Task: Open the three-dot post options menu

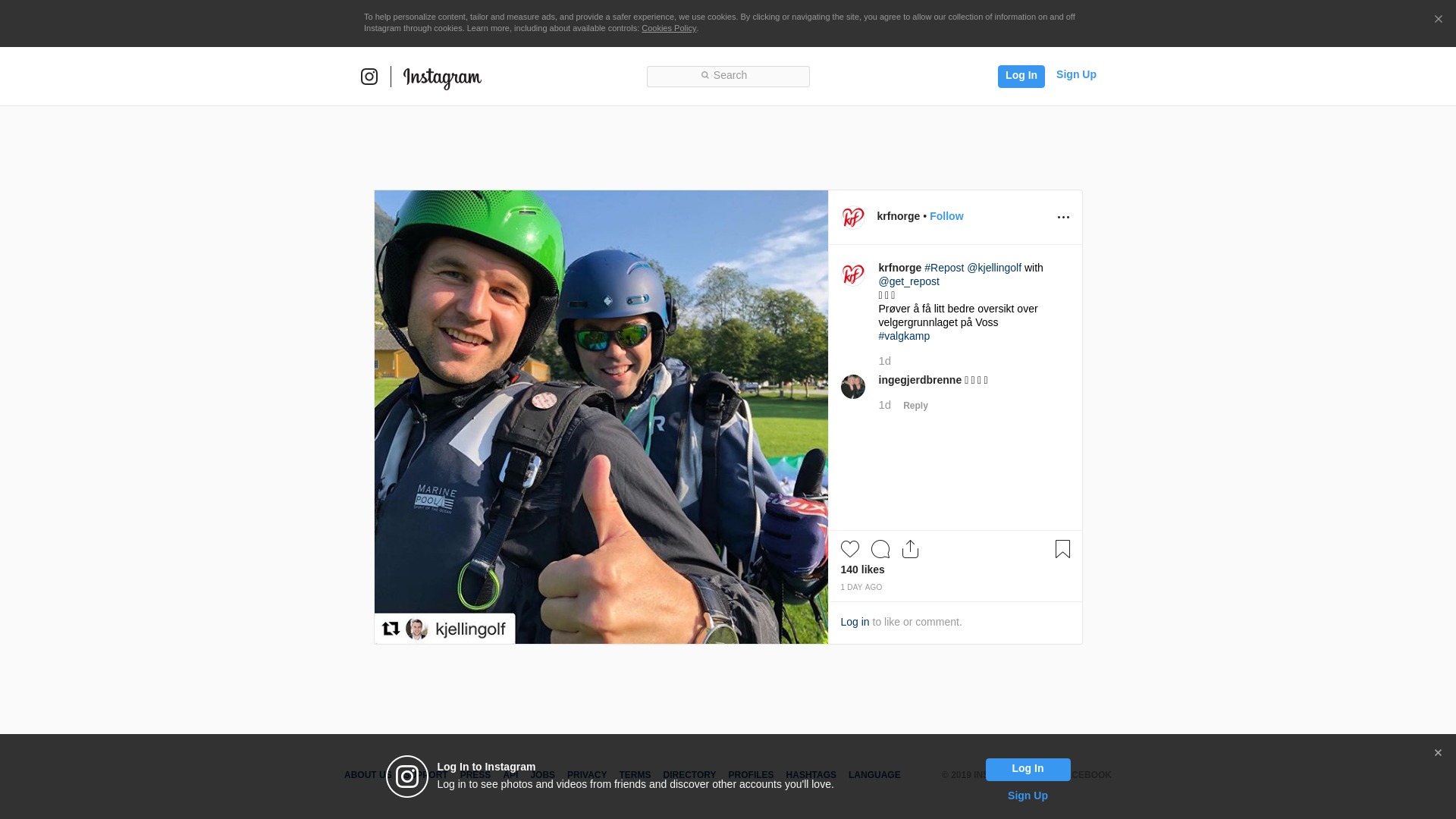Action: tap(1063, 218)
